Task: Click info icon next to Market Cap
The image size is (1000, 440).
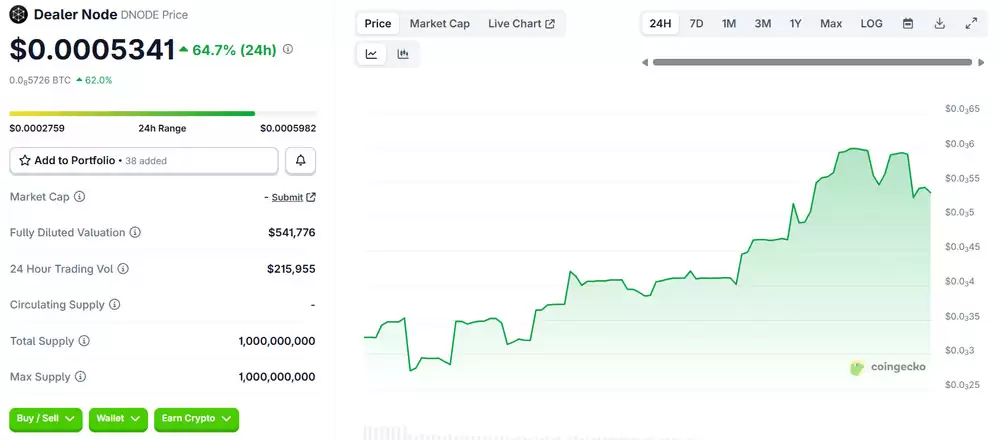Action: 80,197
